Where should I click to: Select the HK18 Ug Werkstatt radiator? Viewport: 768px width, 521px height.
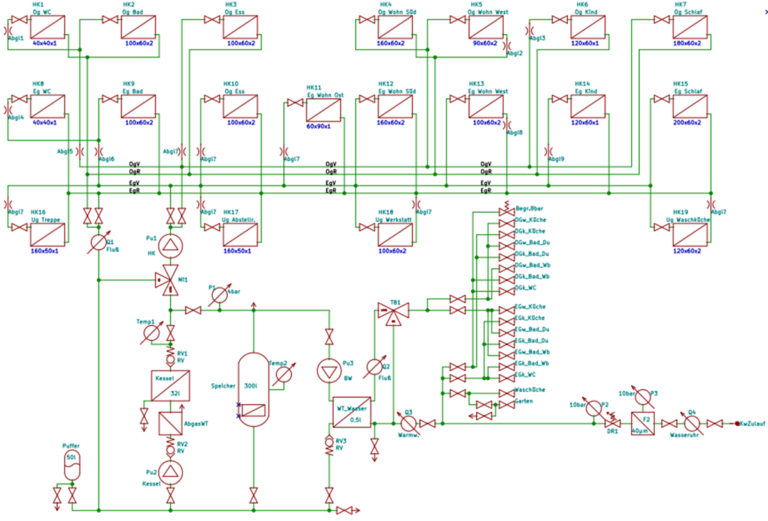[395, 235]
